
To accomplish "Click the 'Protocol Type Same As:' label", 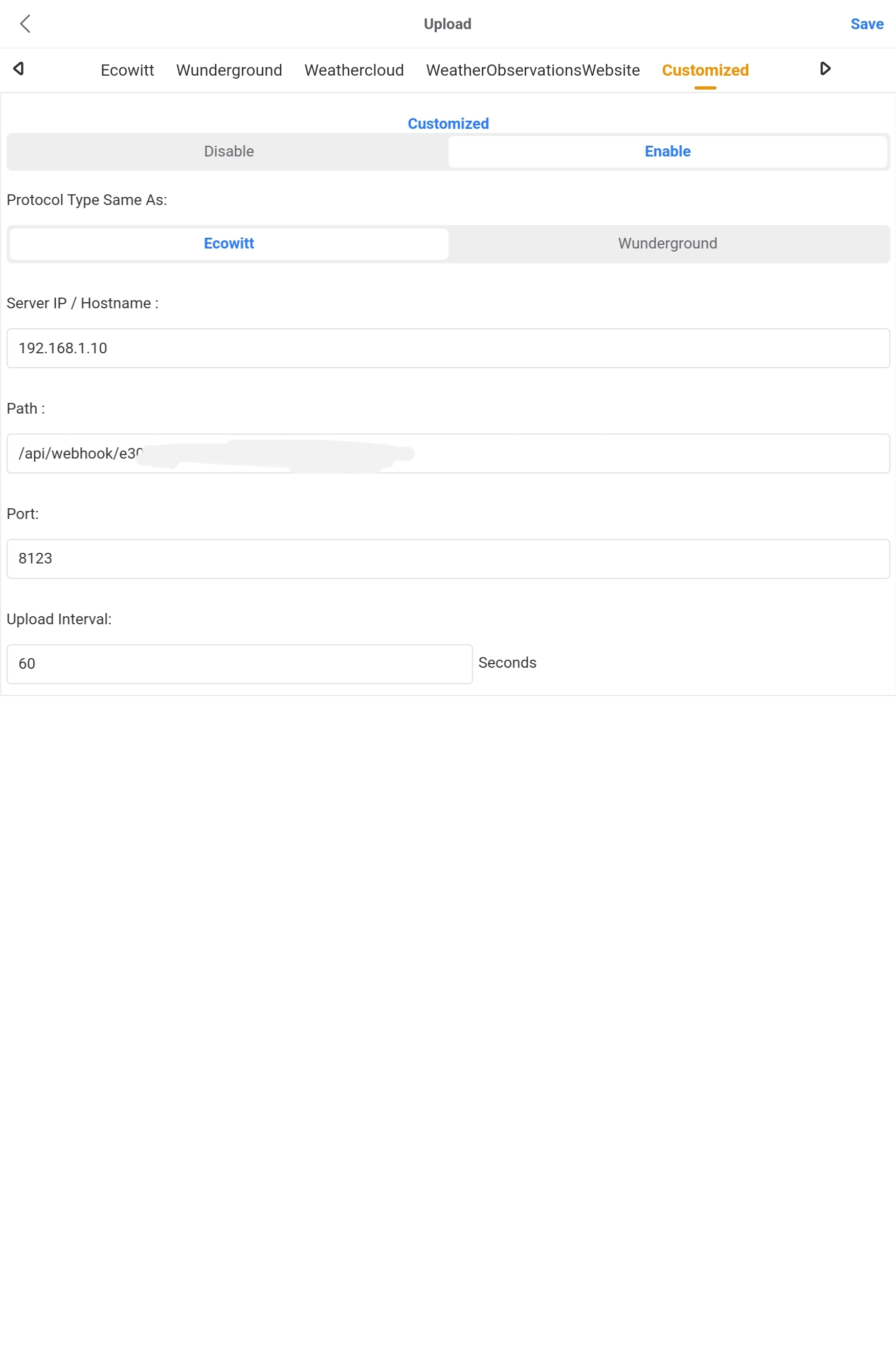I will click(87, 200).
